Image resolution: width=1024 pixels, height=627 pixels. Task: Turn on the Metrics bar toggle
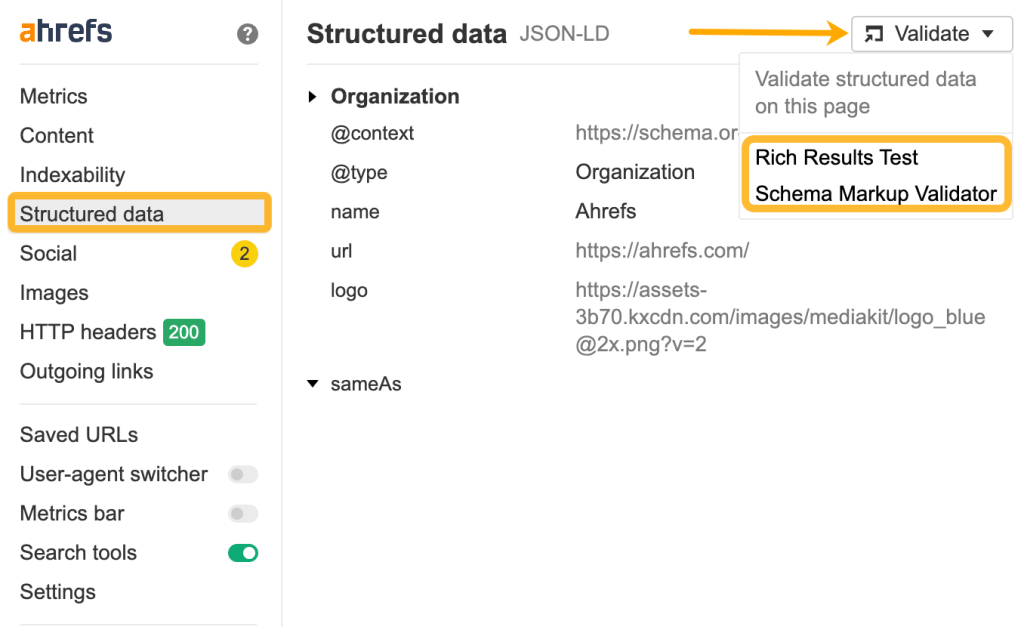point(243,513)
